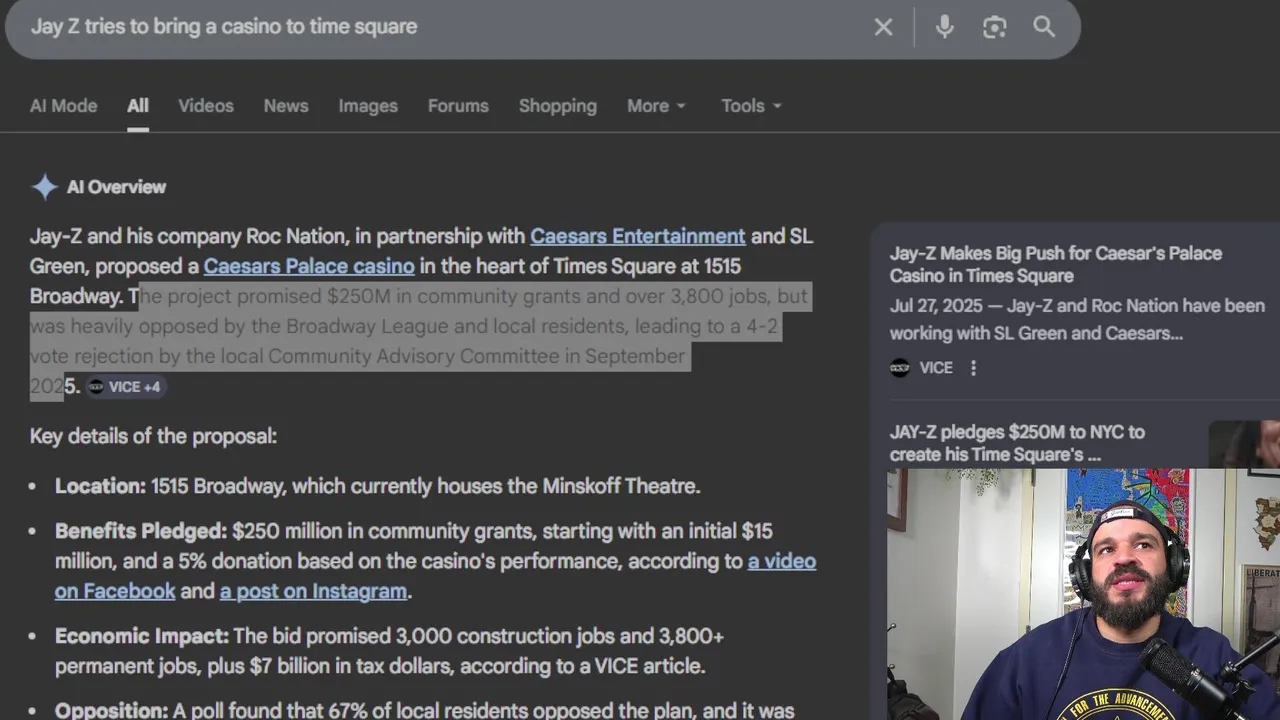Open Google Lens image search icon

click(x=994, y=27)
